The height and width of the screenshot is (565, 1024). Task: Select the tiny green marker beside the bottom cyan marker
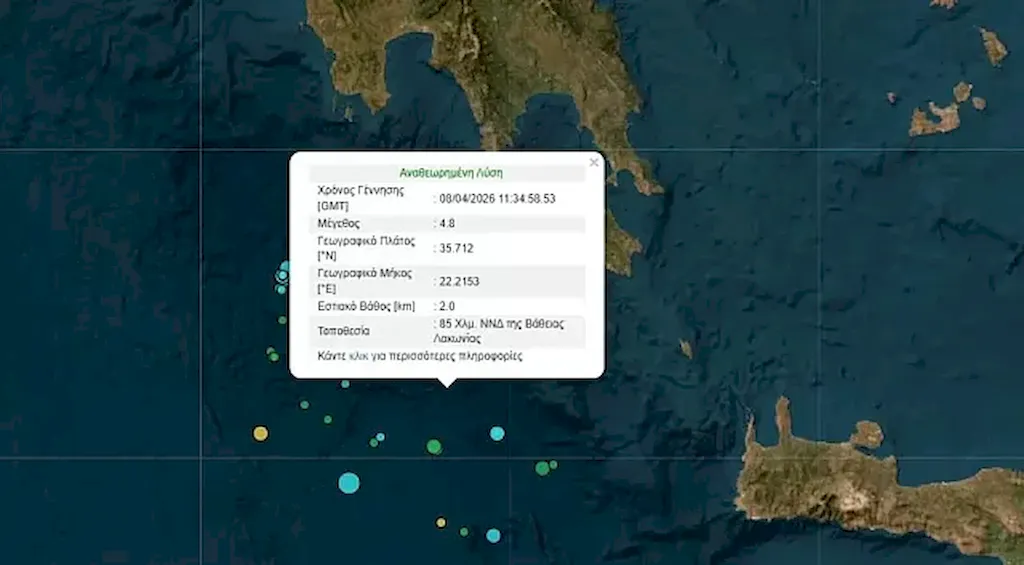coord(464,531)
